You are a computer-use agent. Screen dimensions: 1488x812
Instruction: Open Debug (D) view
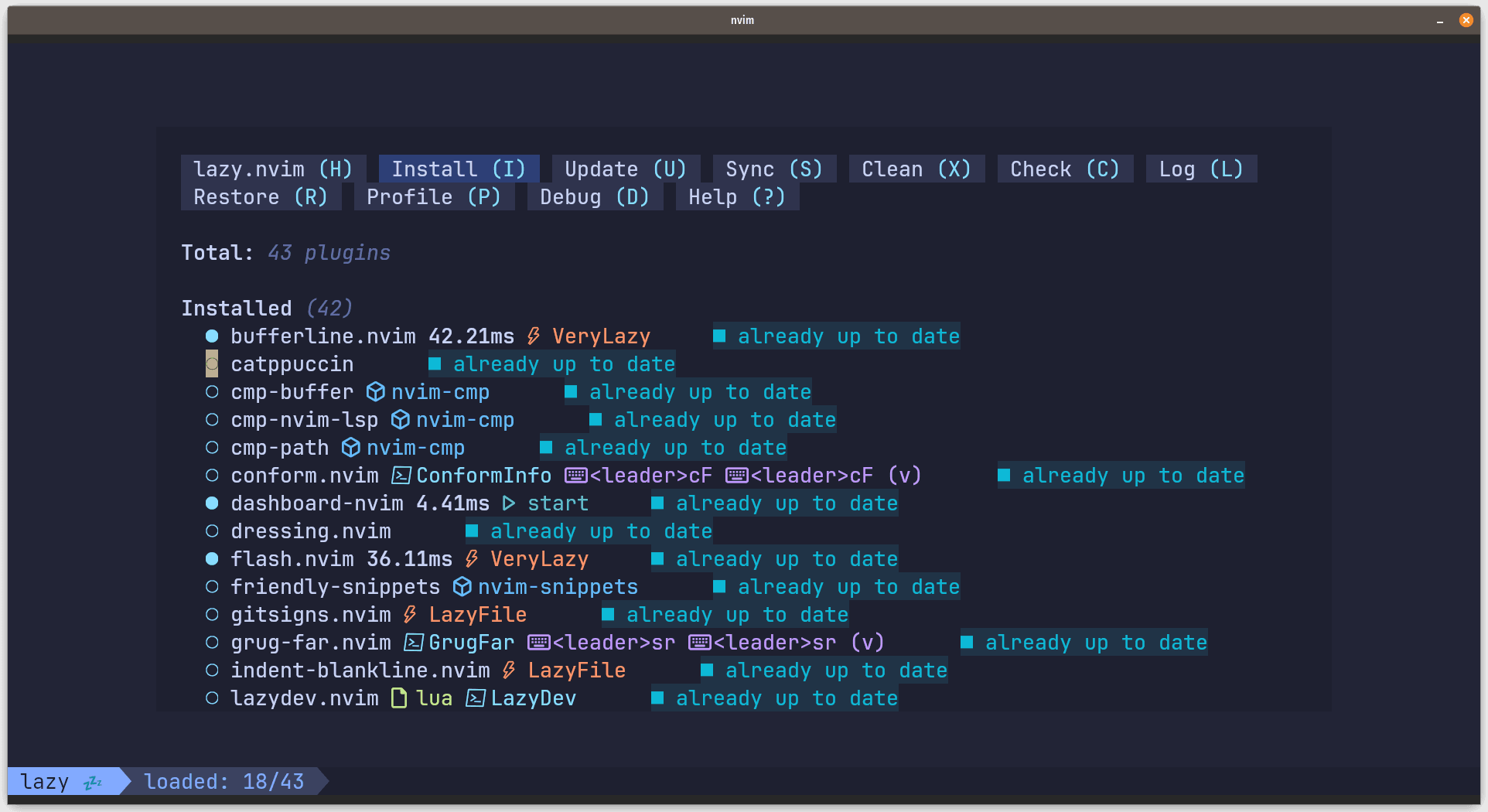[x=595, y=196]
